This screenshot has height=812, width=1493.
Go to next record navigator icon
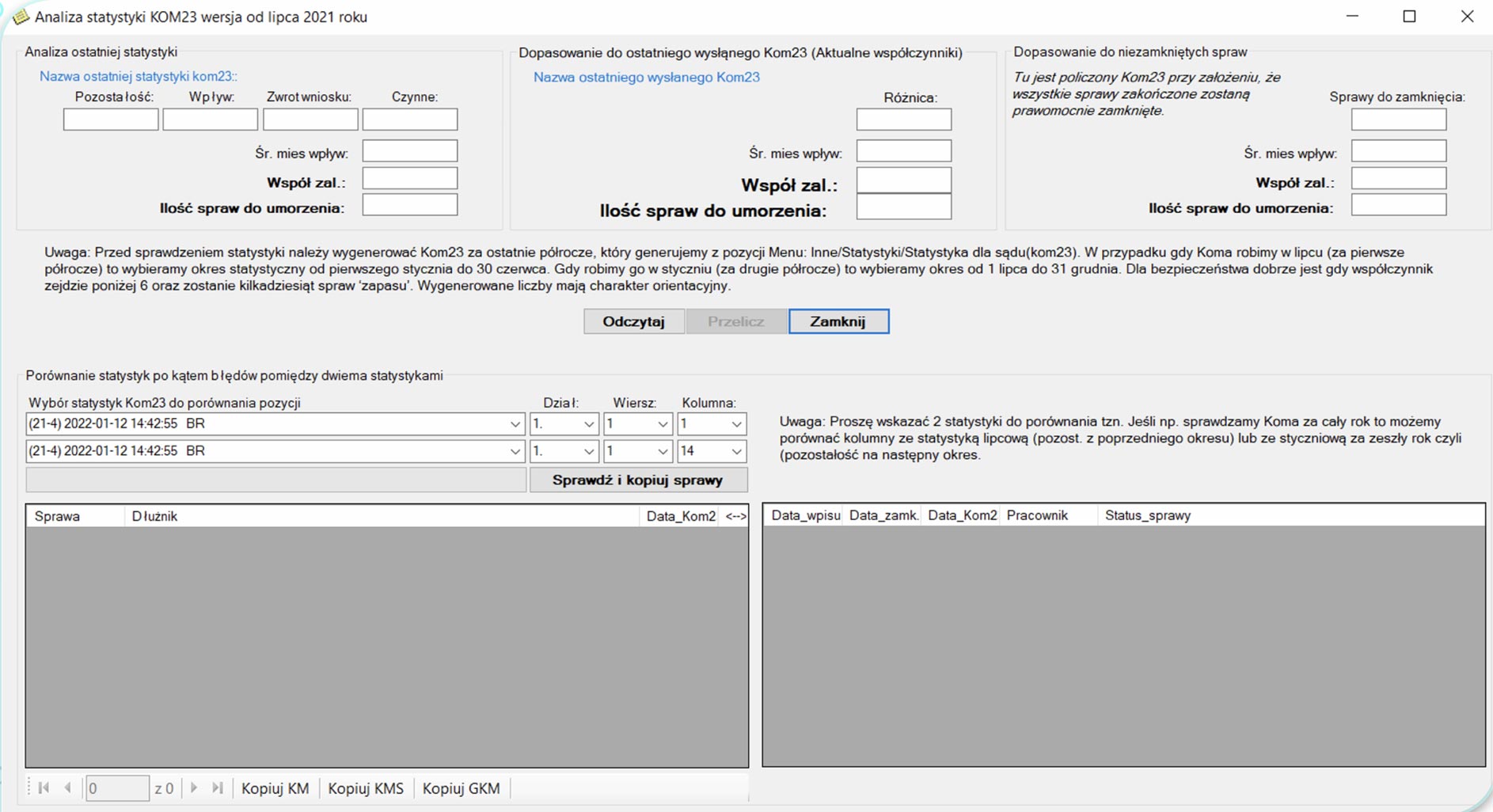pos(194,788)
